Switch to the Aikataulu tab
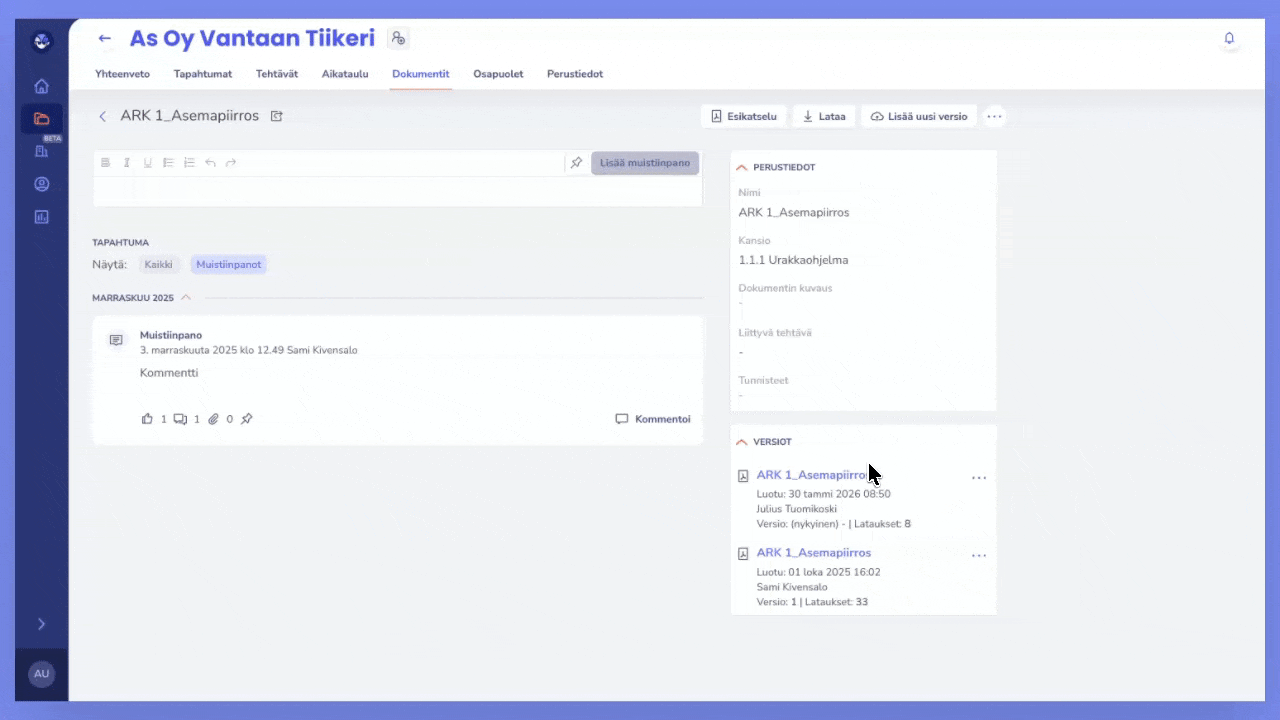The height and width of the screenshot is (720, 1280). (x=345, y=74)
